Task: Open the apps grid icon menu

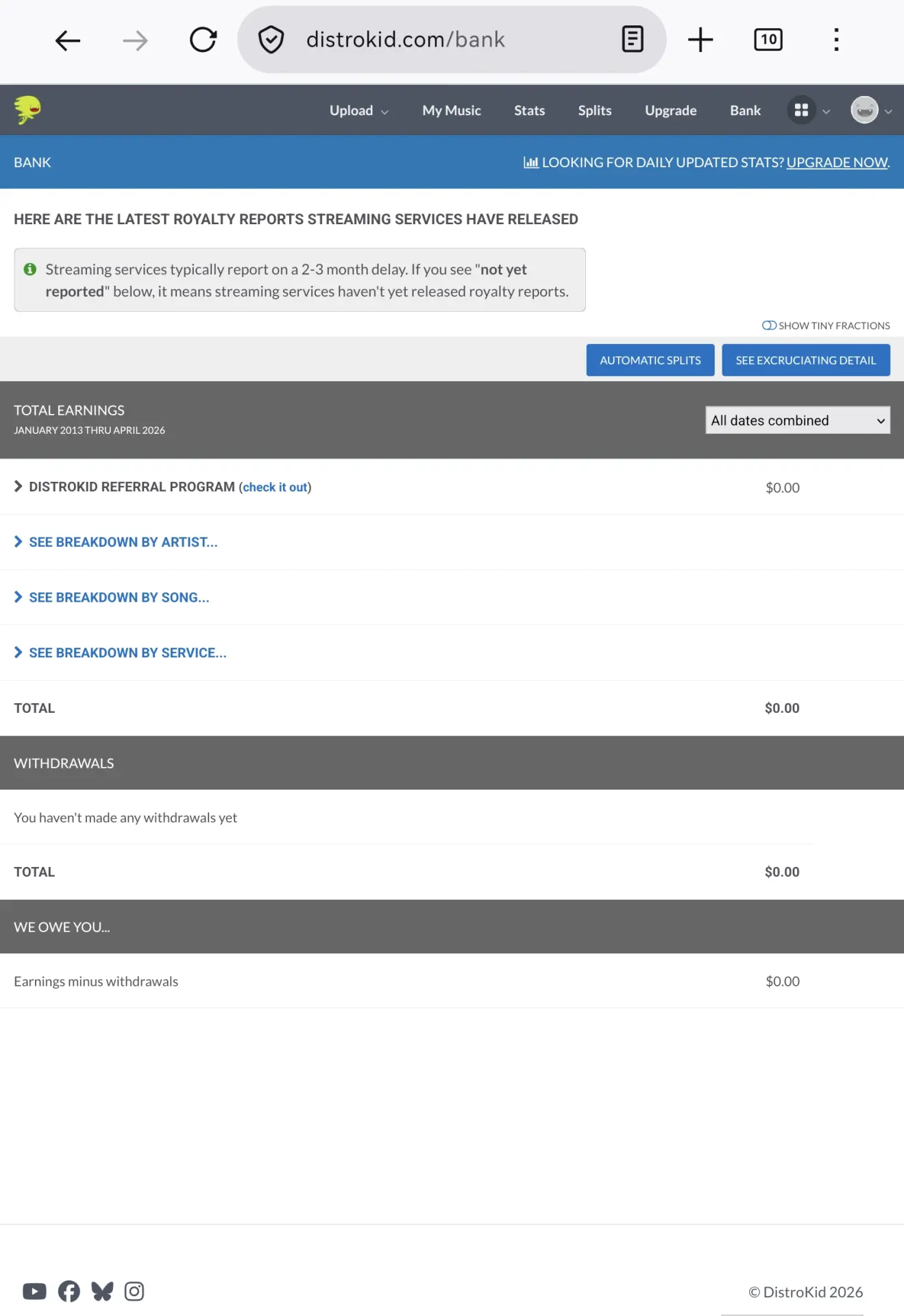Action: point(801,110)
